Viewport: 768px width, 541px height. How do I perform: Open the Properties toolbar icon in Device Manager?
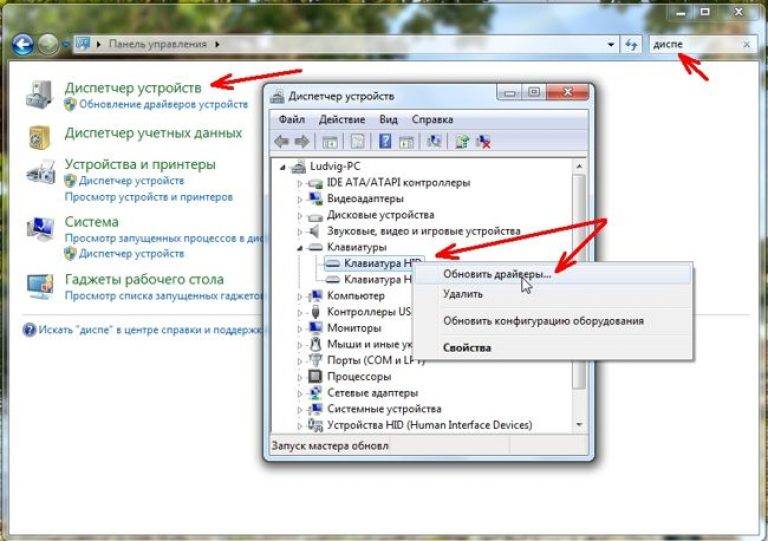coord(358,142)
